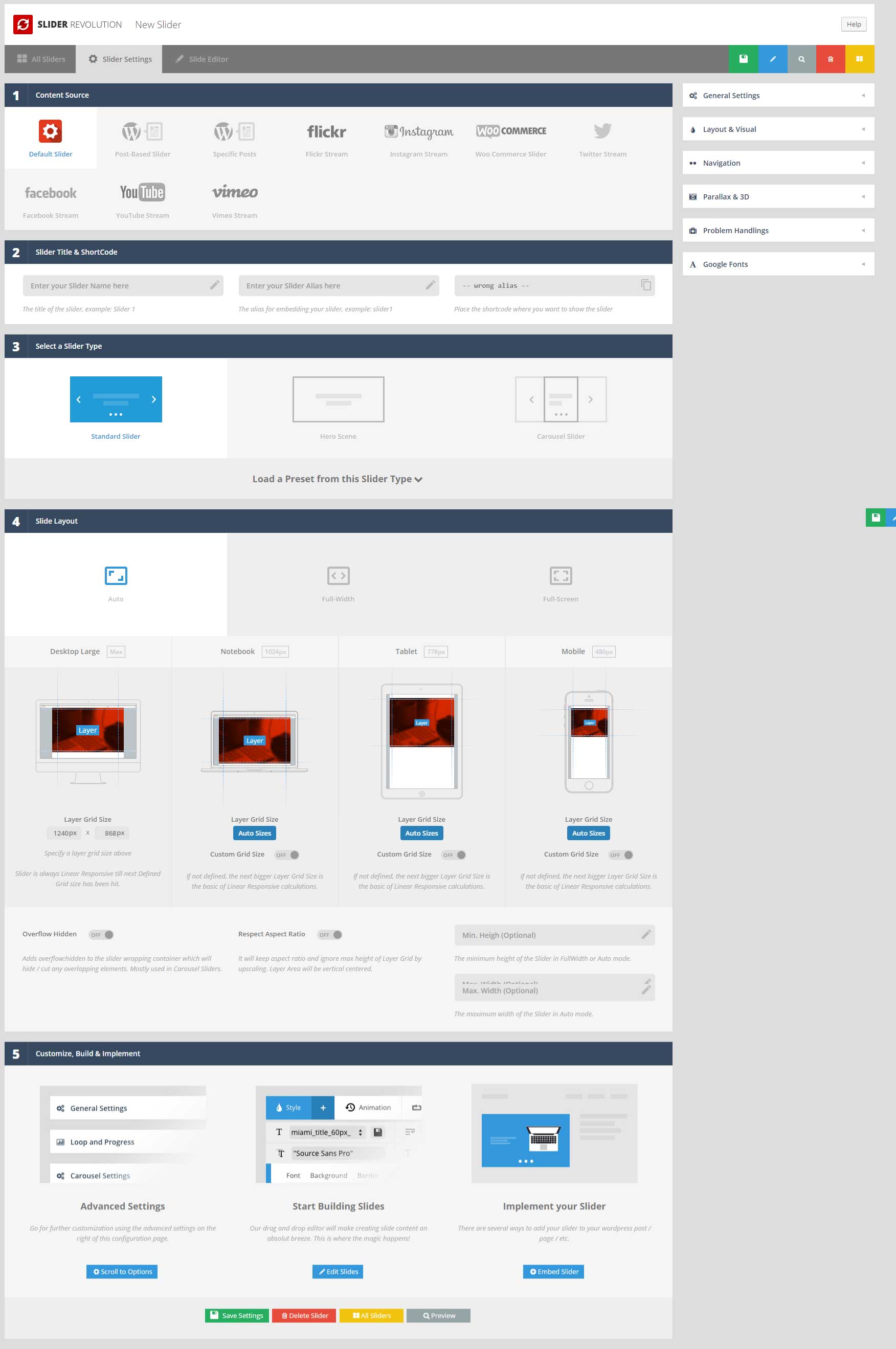Screen dimensions: 896x1349
Task: Go to the All Sliders tab
Action: click(x=40, y=58)
